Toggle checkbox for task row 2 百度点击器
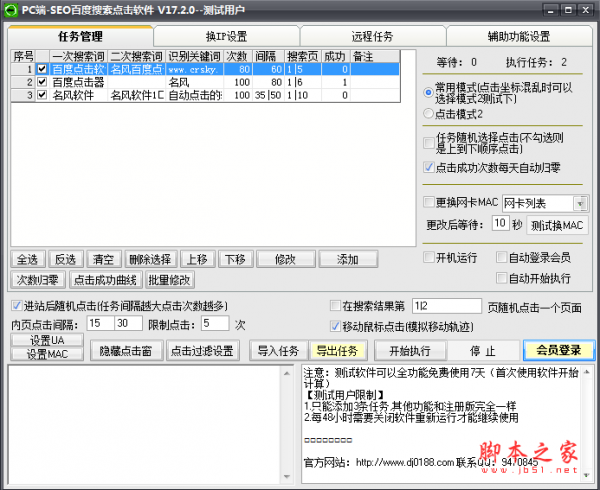 coord(42,82)
